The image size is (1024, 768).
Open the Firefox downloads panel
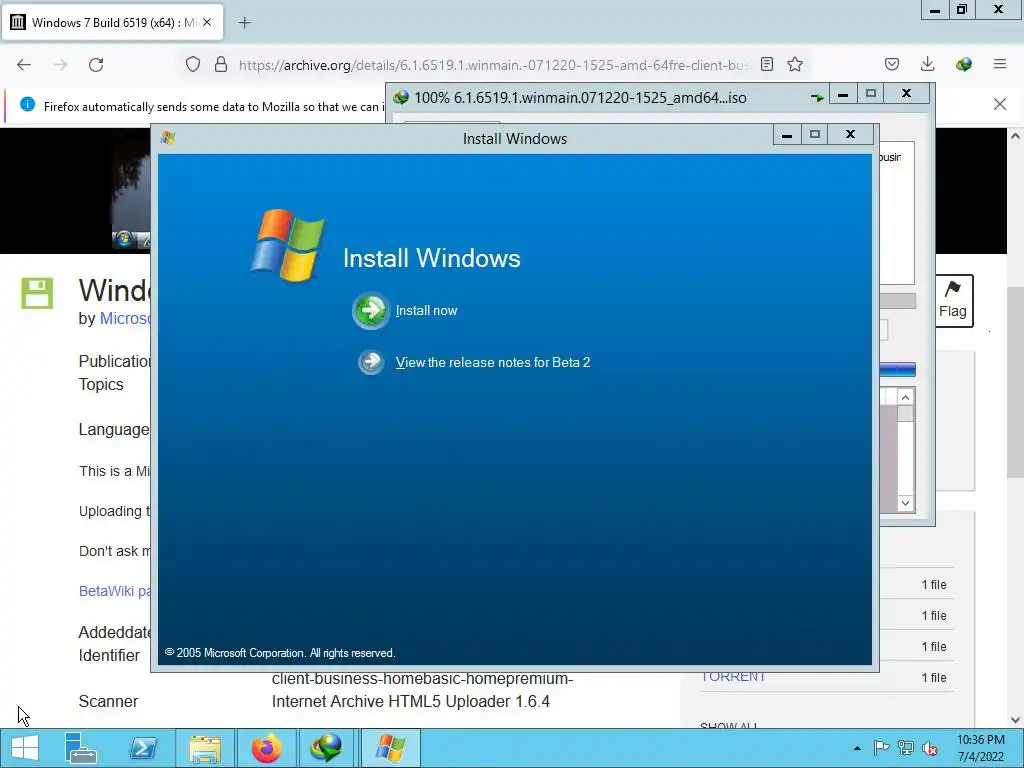pos(927,64)
